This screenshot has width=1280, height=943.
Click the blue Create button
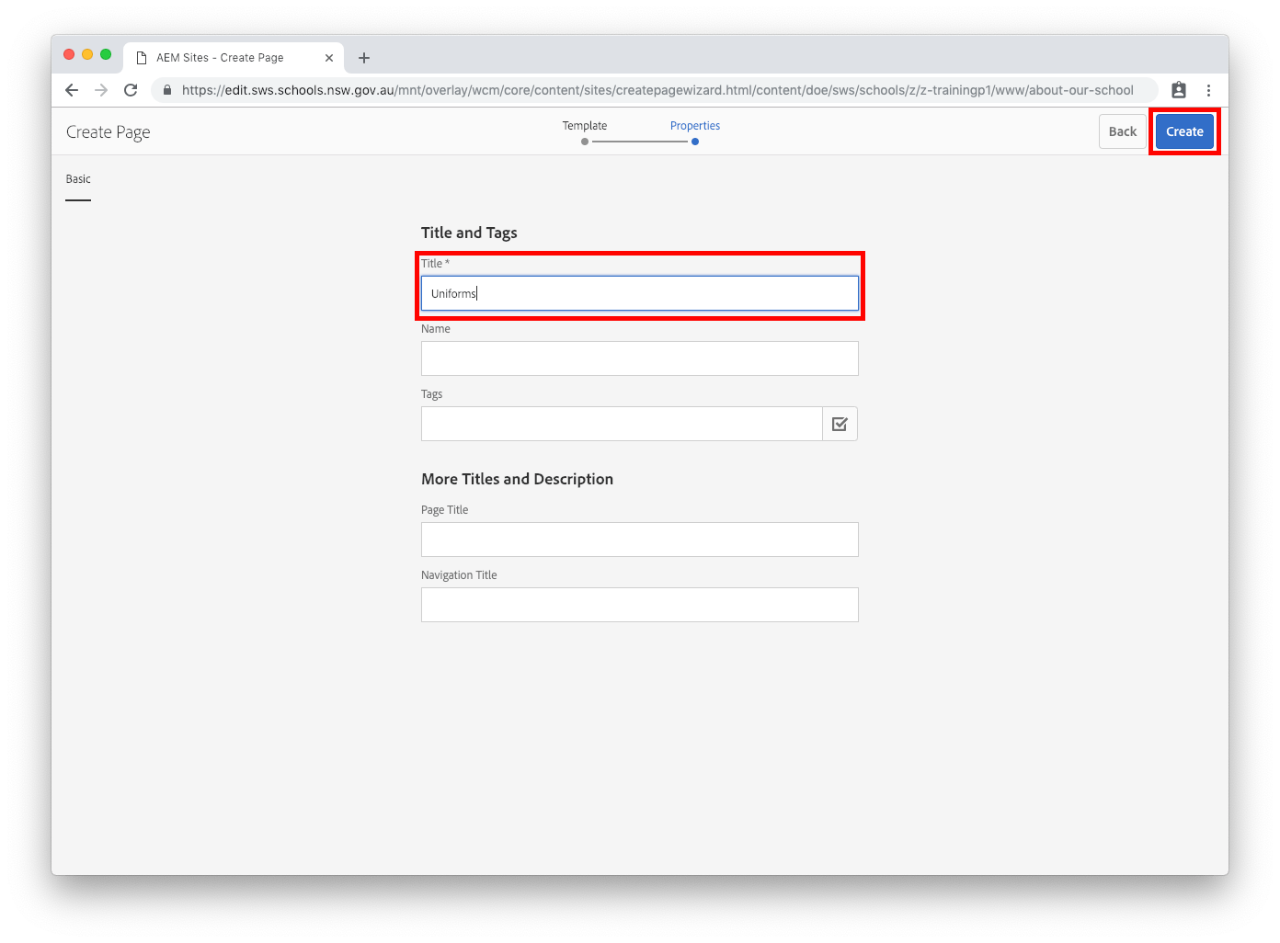[x=1185, y=132]
